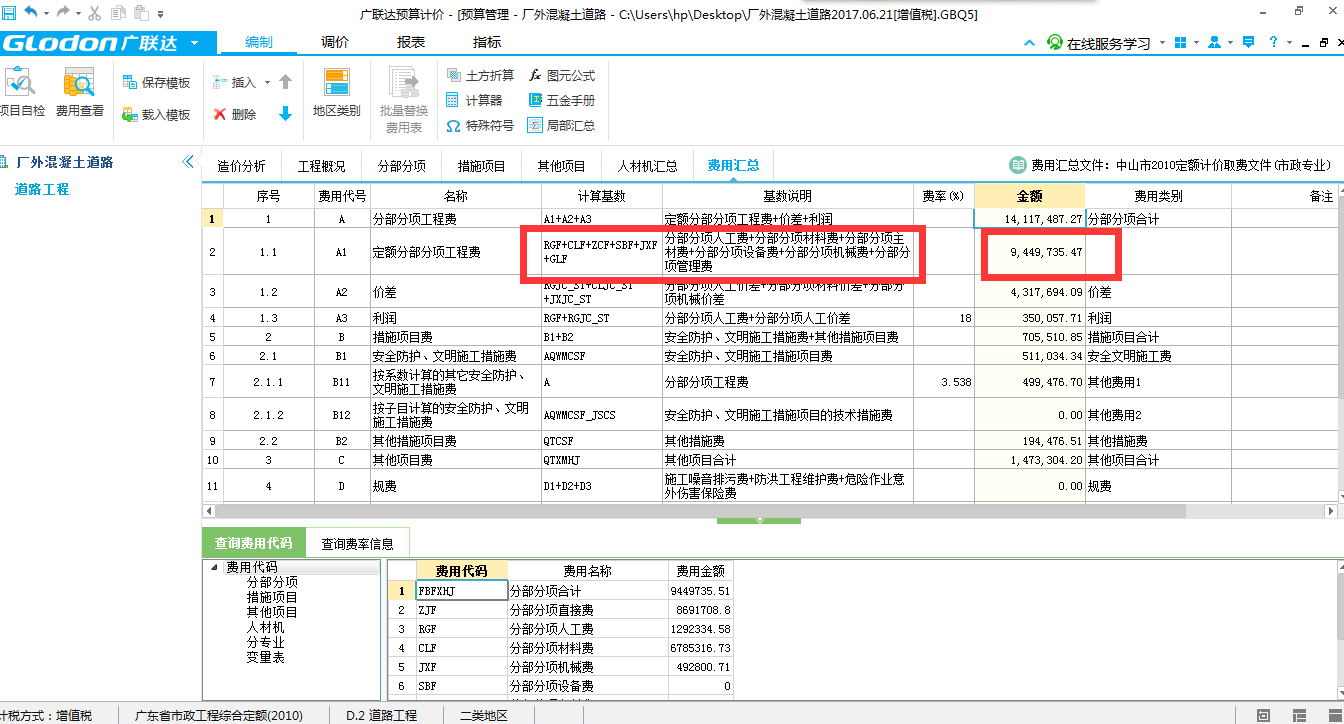Open 局部汇总 partial summary

[560, 126]
